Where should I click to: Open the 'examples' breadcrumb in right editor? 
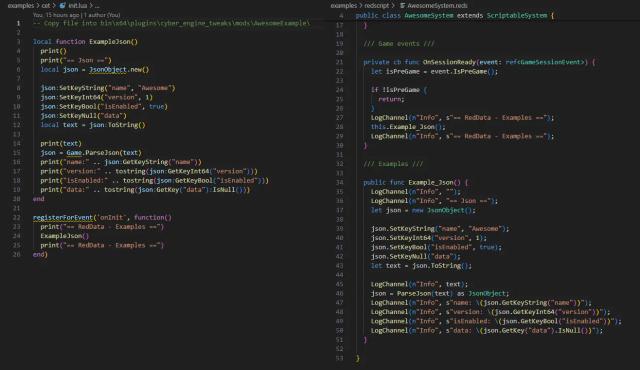[x=343, y=6]
